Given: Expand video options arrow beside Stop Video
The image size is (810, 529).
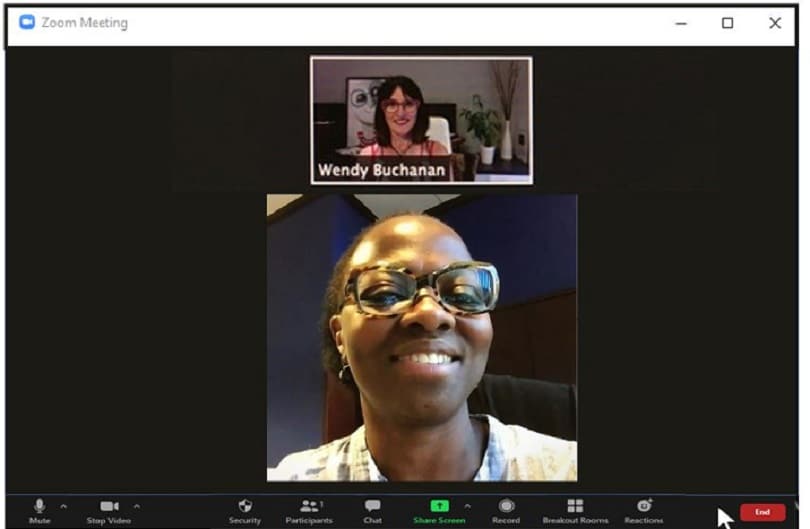Looking at the screenshot, I should [x=137, y=505].
